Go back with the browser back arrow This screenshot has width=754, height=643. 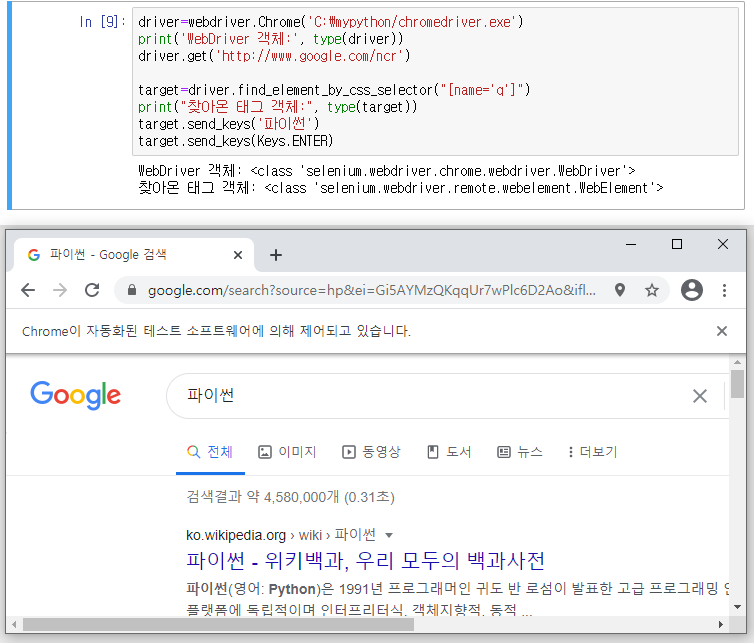click(28, 290)
